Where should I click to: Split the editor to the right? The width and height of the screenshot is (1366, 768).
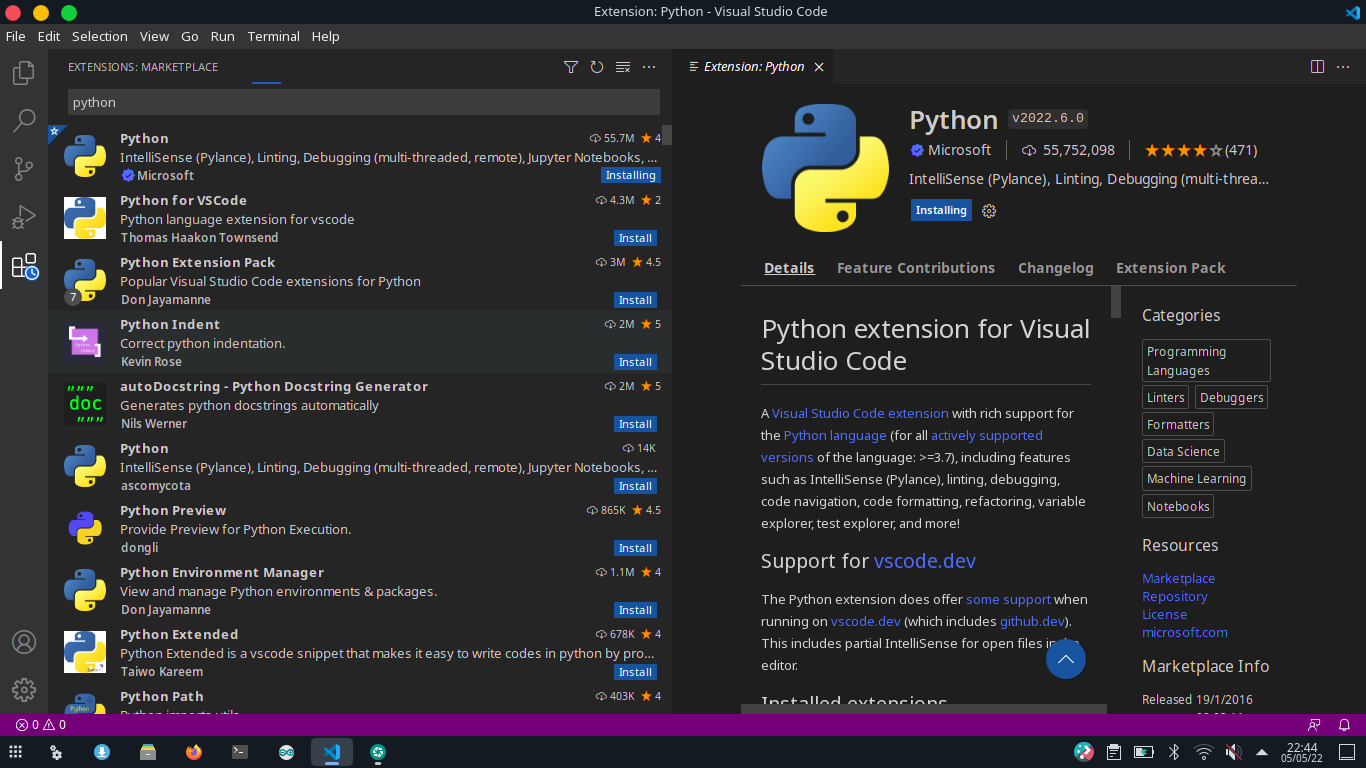[1318, 67]
